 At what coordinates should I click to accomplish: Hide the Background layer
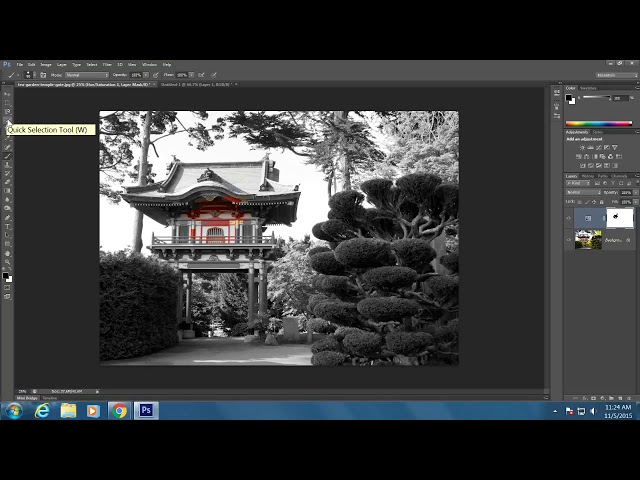coord(569,240)
